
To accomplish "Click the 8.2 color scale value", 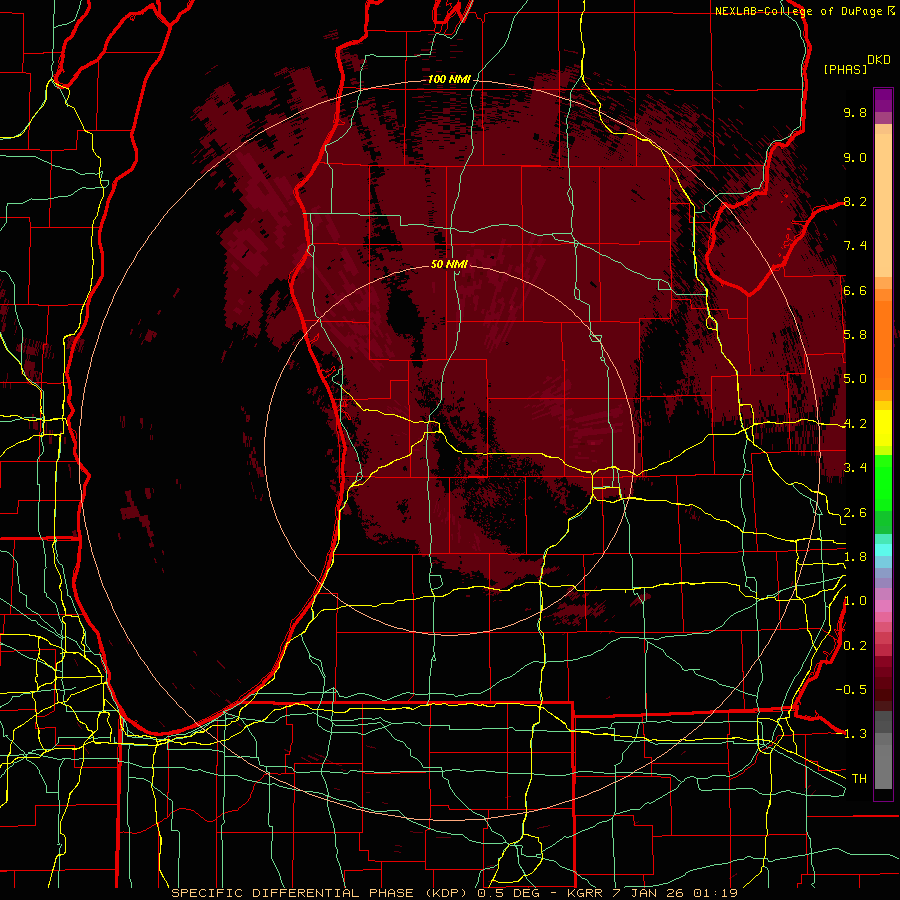I will click(855, 201).
